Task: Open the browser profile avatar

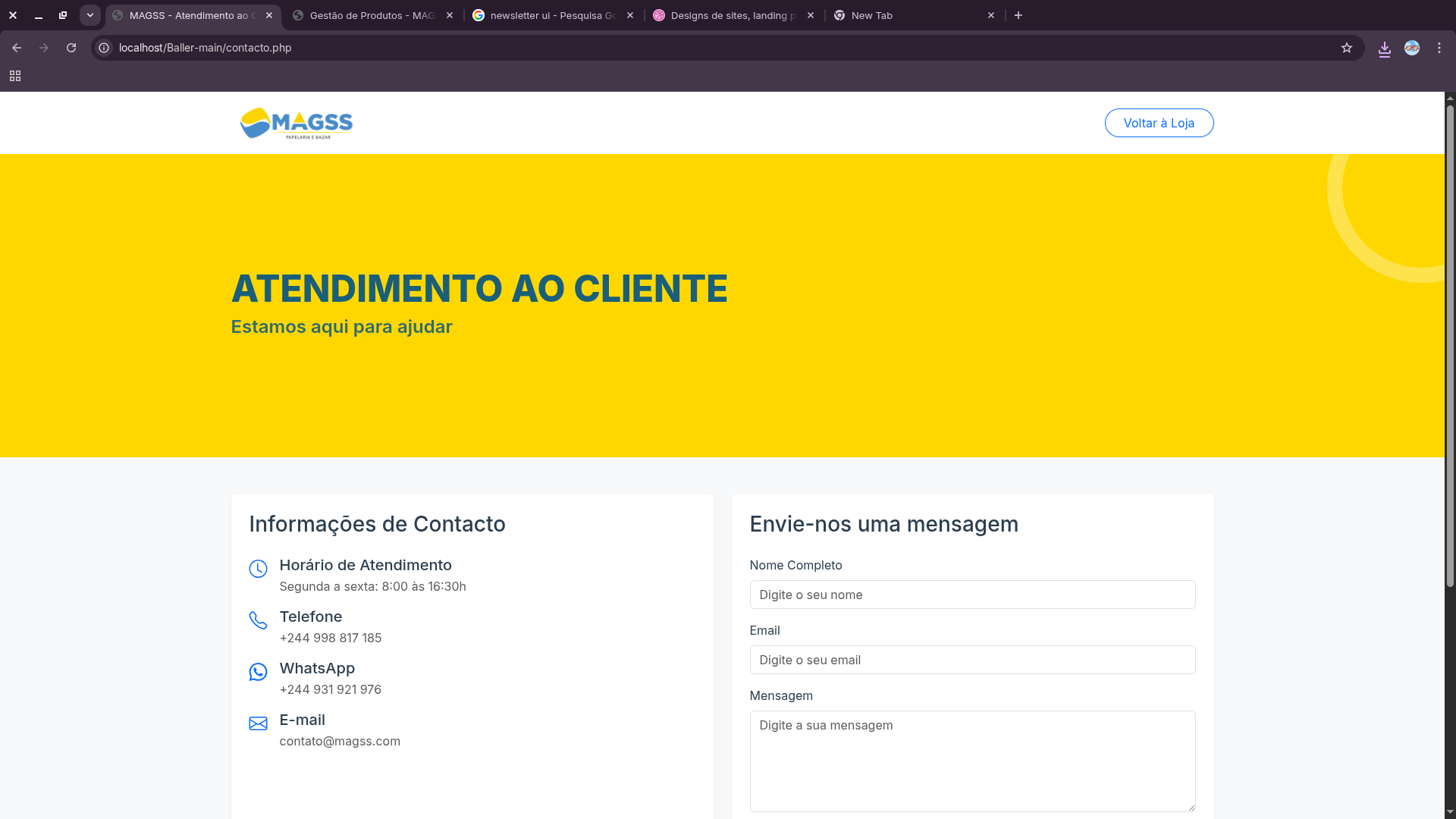Action: [x=1412, y=48]
